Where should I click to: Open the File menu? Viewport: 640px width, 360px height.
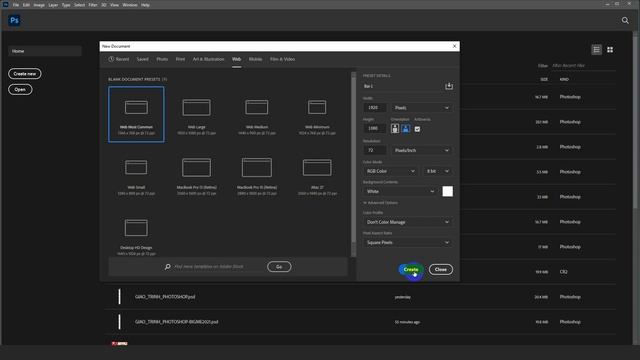pyautogui.click(x=16, y=5)
